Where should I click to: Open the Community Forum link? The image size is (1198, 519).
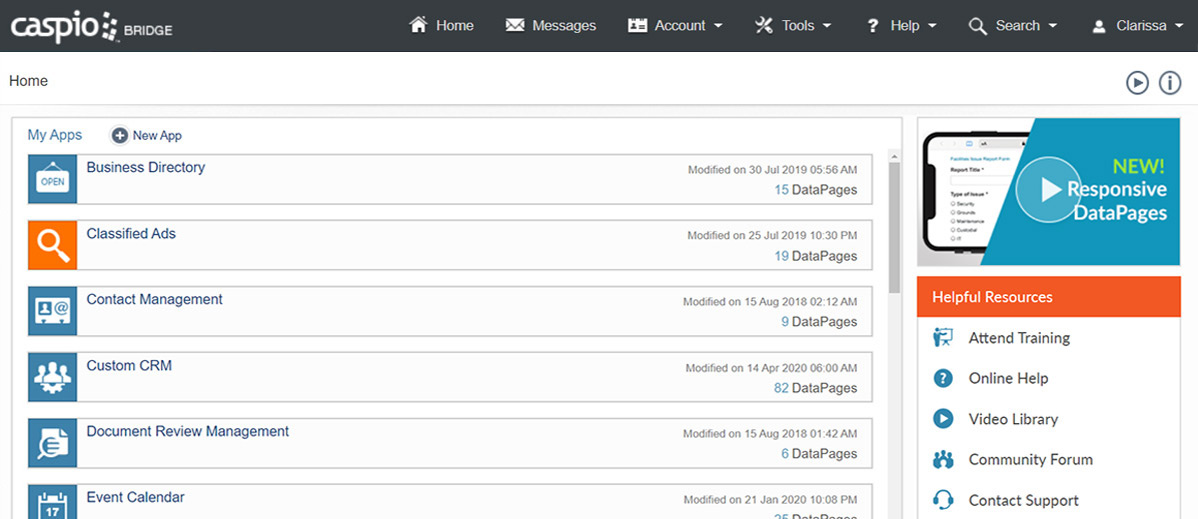(1030, 460)
